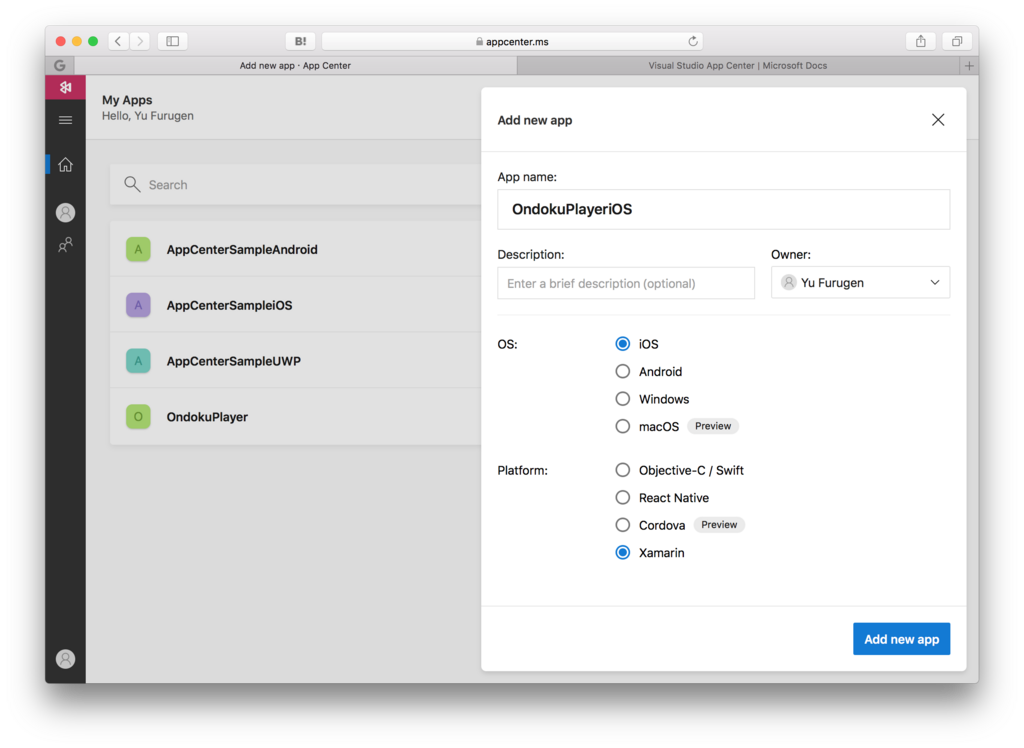
Task: Choose Xamarin platform
Action: click(623, 553)
